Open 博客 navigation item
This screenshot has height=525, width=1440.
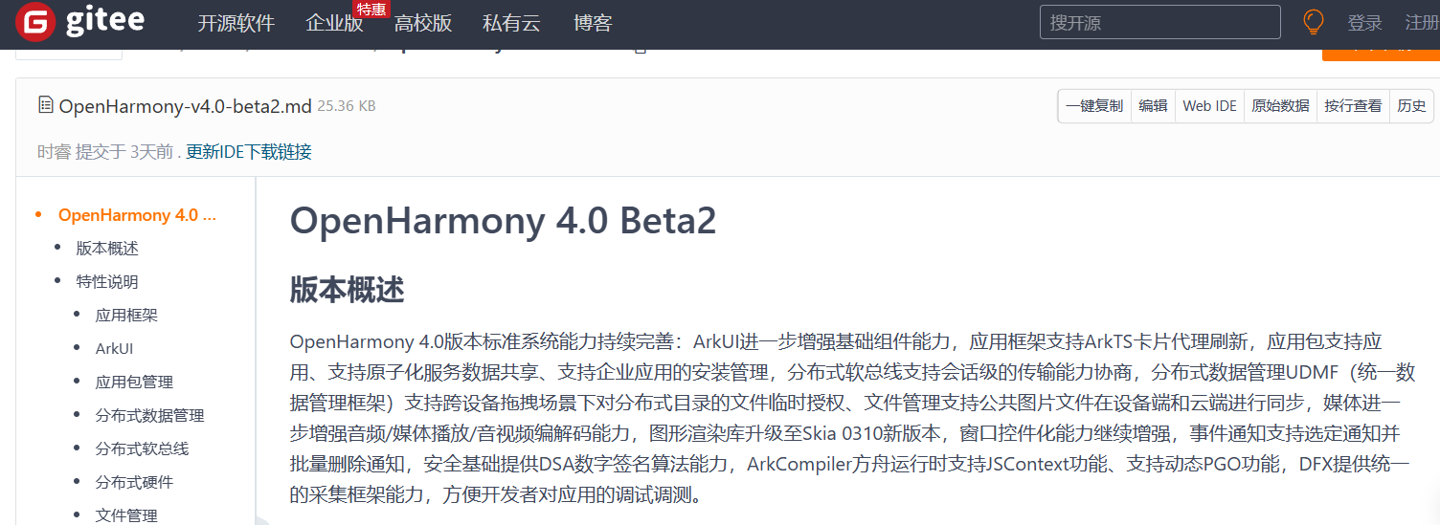tap(593, 23)
